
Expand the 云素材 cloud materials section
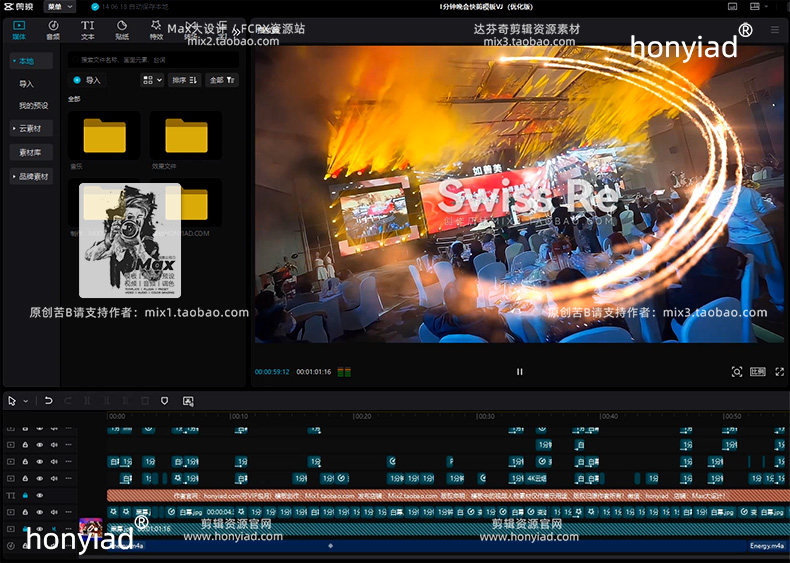point(31,129)
